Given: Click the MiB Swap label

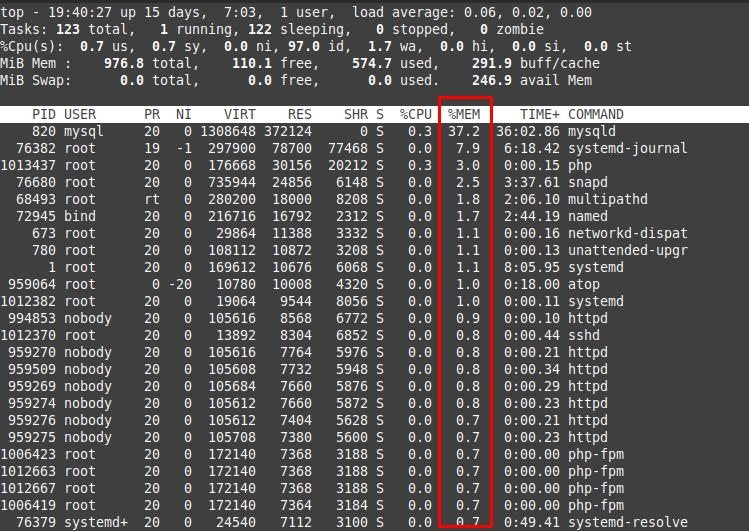Looking at the screenshot, I should (36, 80).
